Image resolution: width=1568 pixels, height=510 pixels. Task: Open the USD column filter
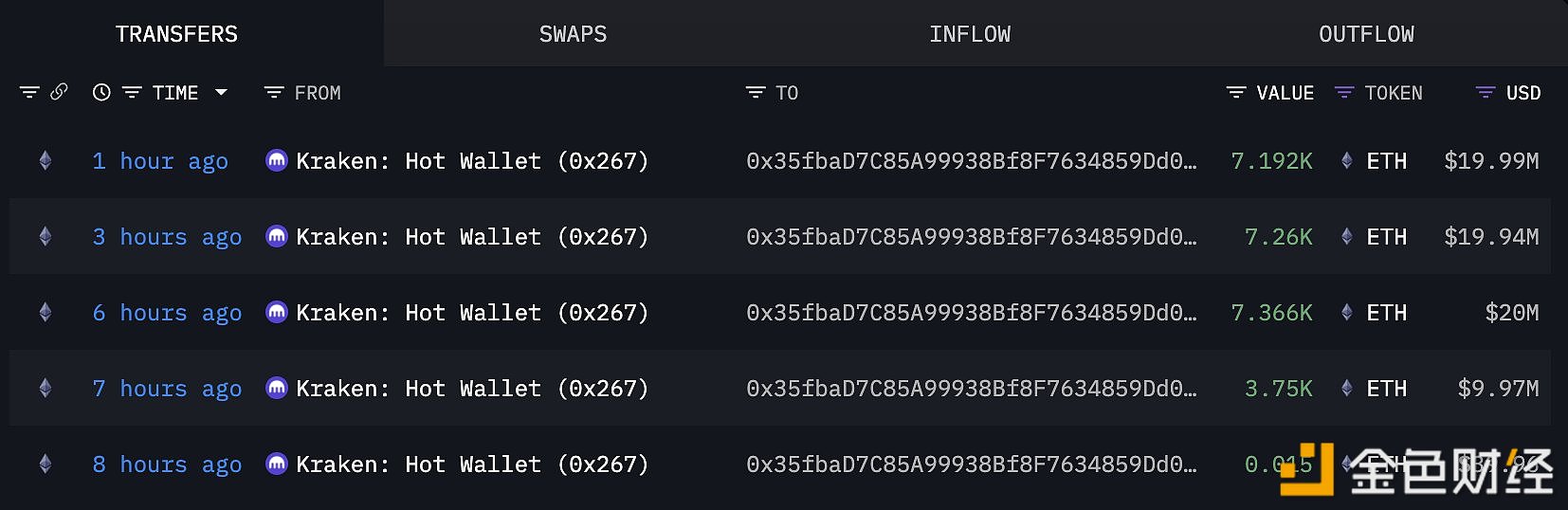tap(1486, 92)
